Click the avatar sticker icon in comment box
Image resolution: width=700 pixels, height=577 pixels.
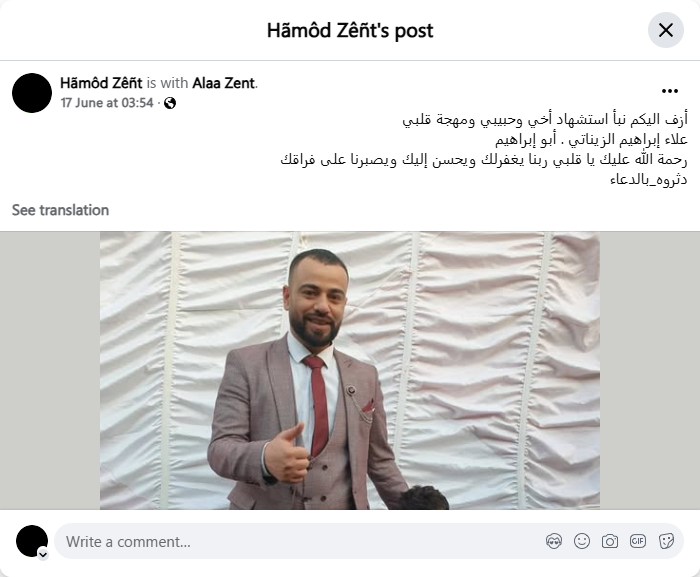point(554,541)
